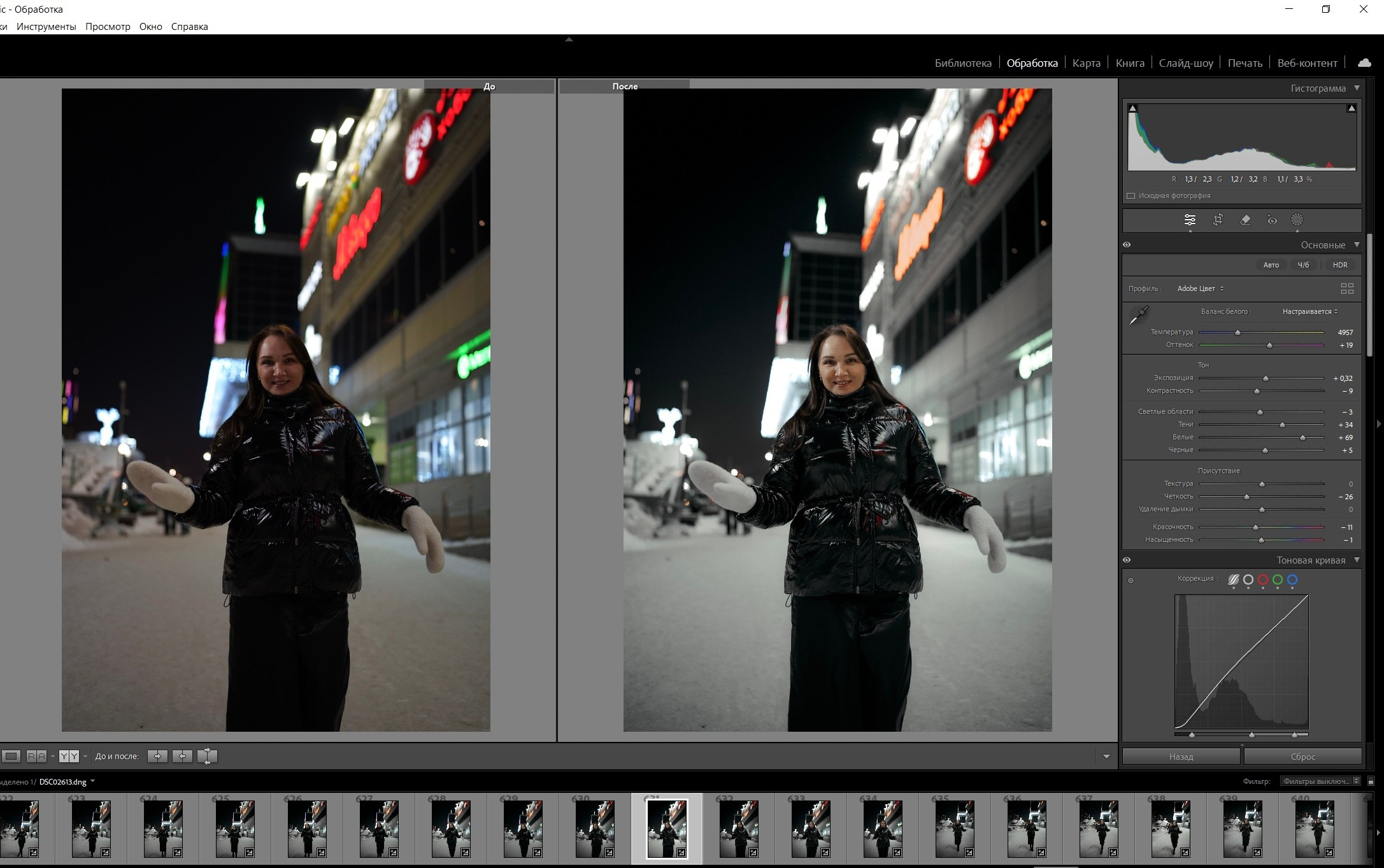Open the profile browser grid icon

tap(1347, 288)
